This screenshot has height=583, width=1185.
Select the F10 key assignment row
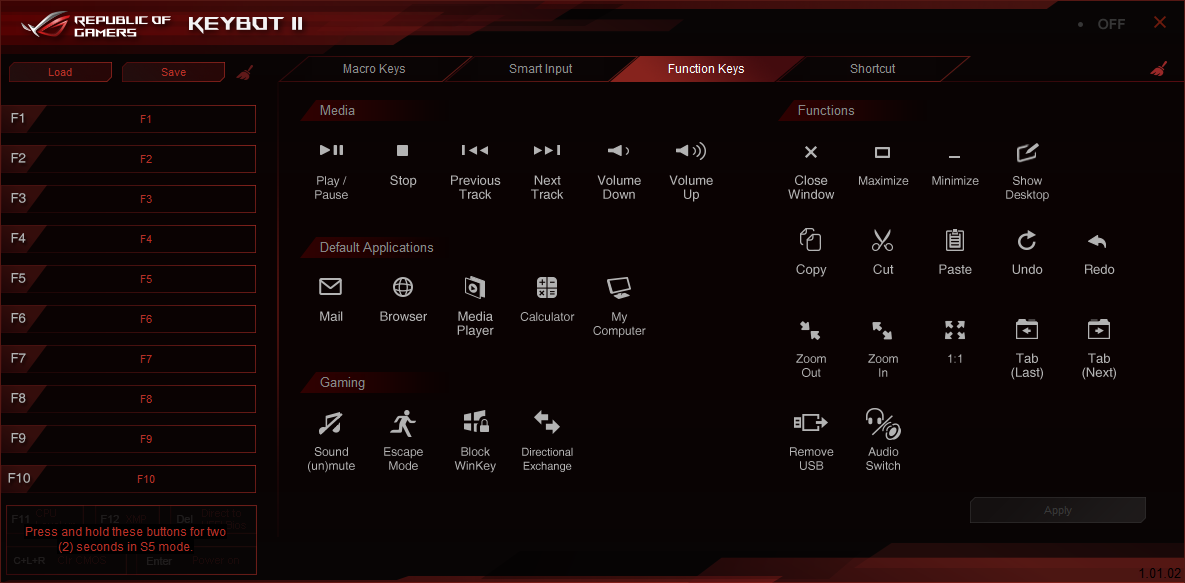tap(128, 479)
